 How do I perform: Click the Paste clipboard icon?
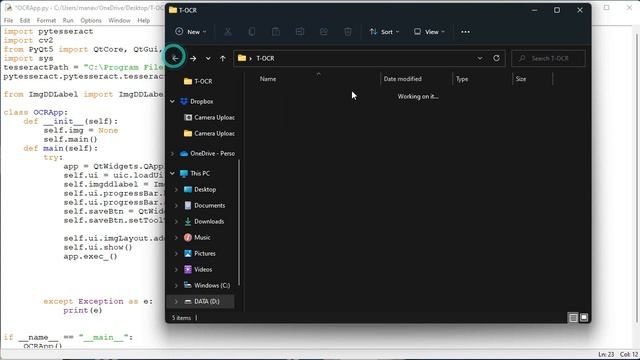point(276,32)
